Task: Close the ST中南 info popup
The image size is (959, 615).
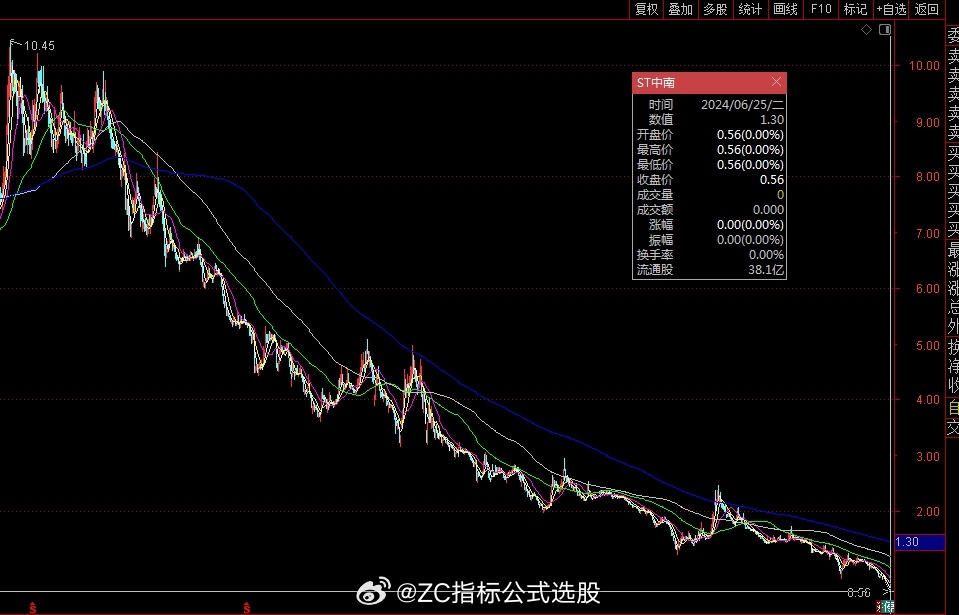Action: [776, 82]
